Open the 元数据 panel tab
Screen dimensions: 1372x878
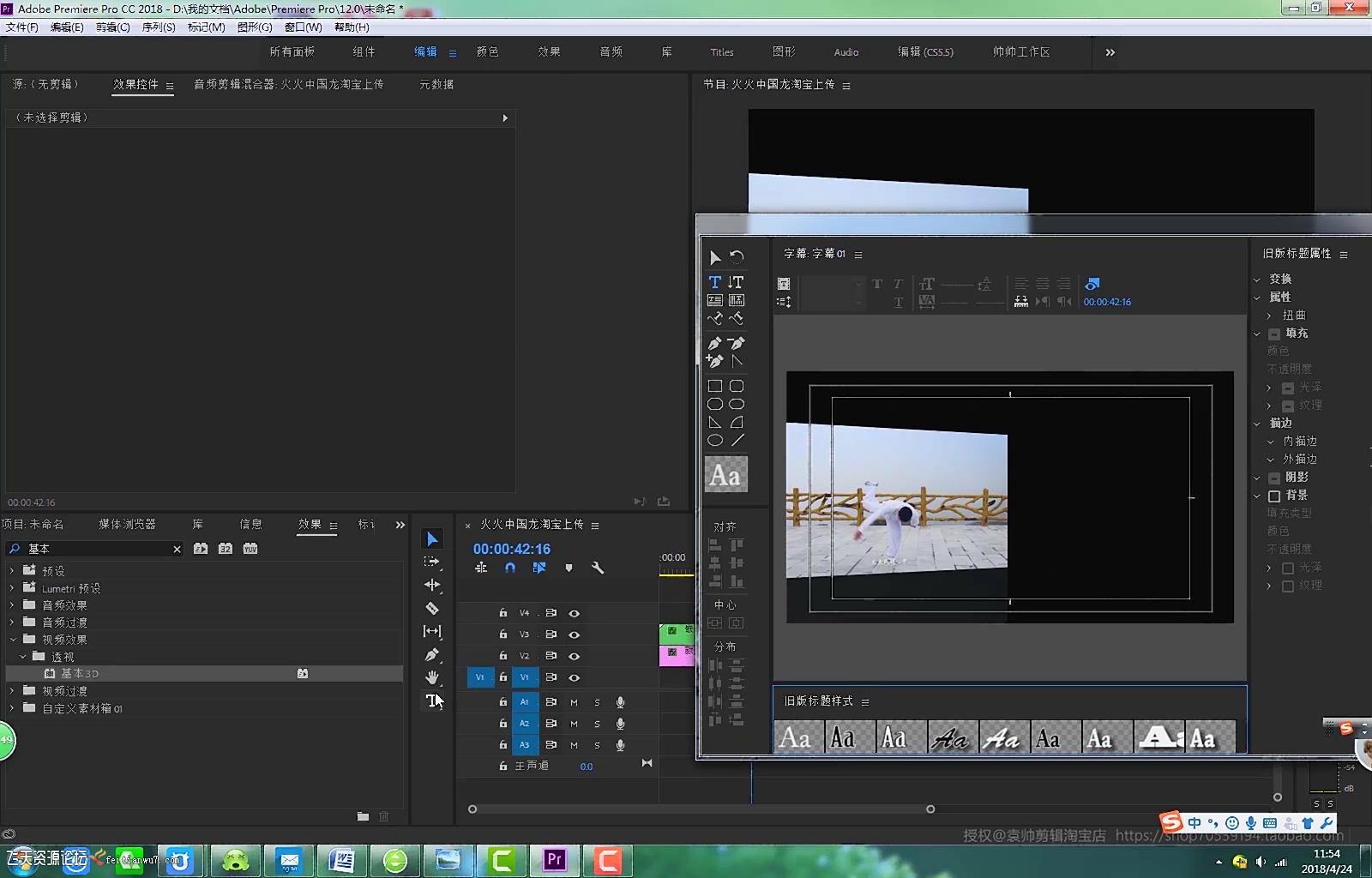point(436,84)
